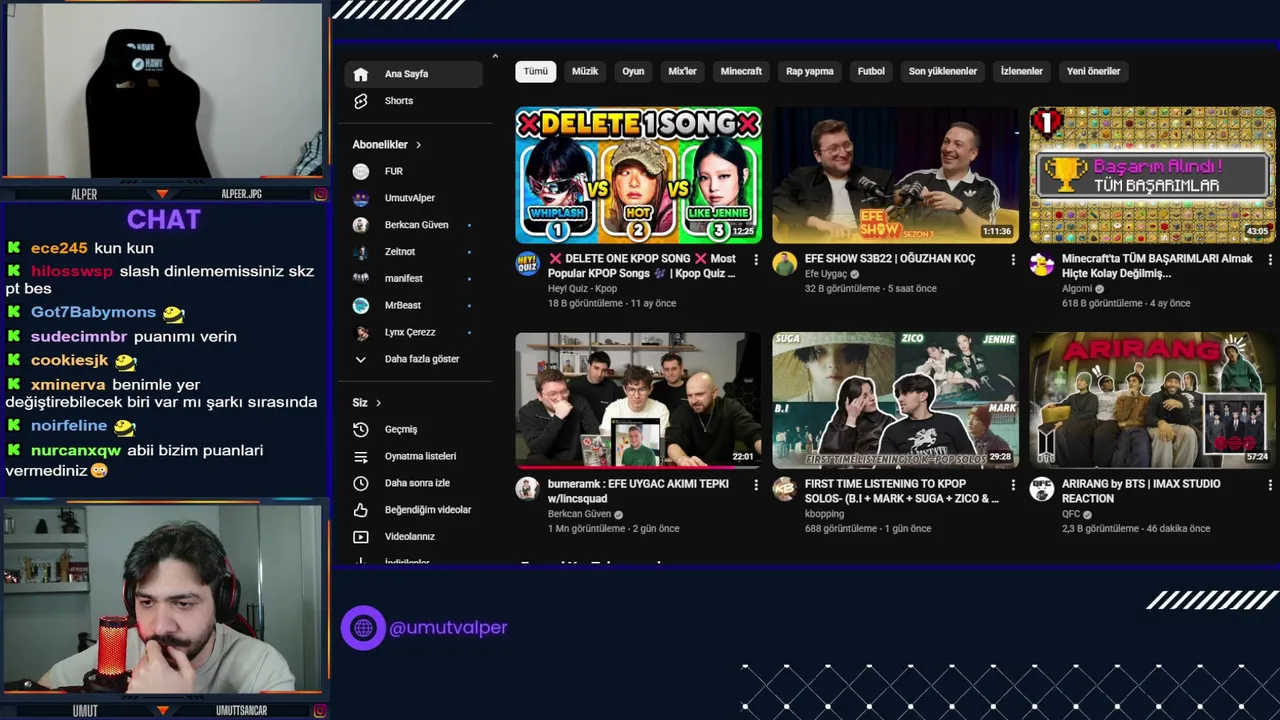1280x720 pixels.
Task: Select the İzlenenler filter chip
Action: 1022,71
